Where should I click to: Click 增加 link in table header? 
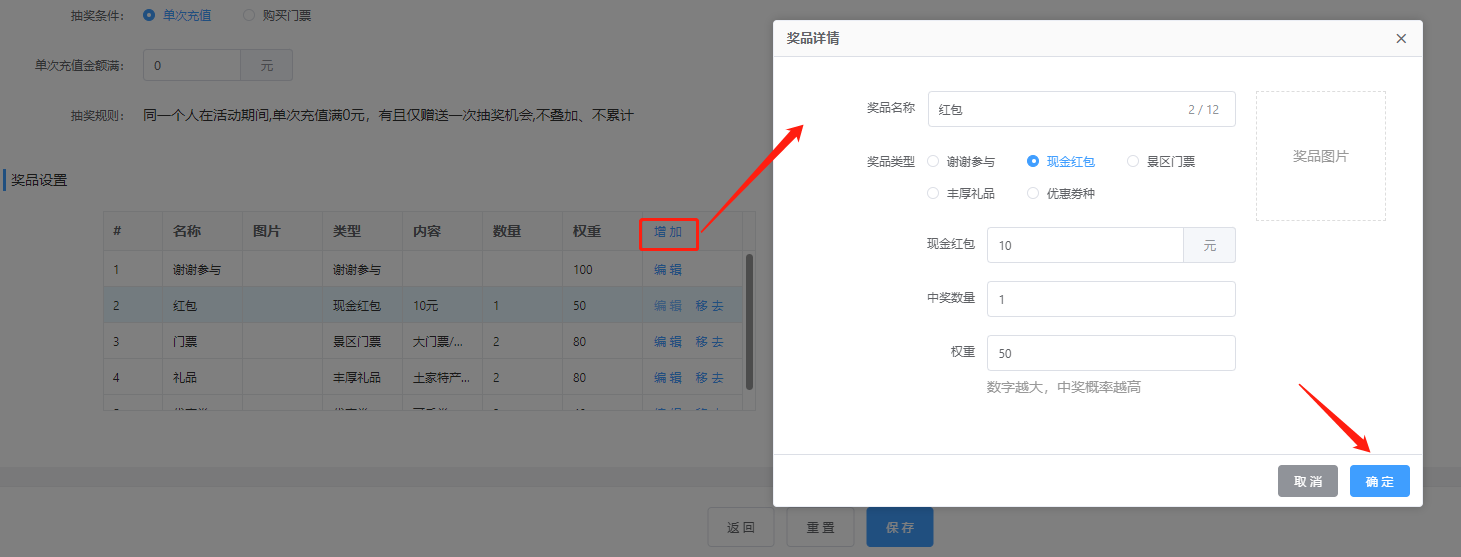[668, 232]
